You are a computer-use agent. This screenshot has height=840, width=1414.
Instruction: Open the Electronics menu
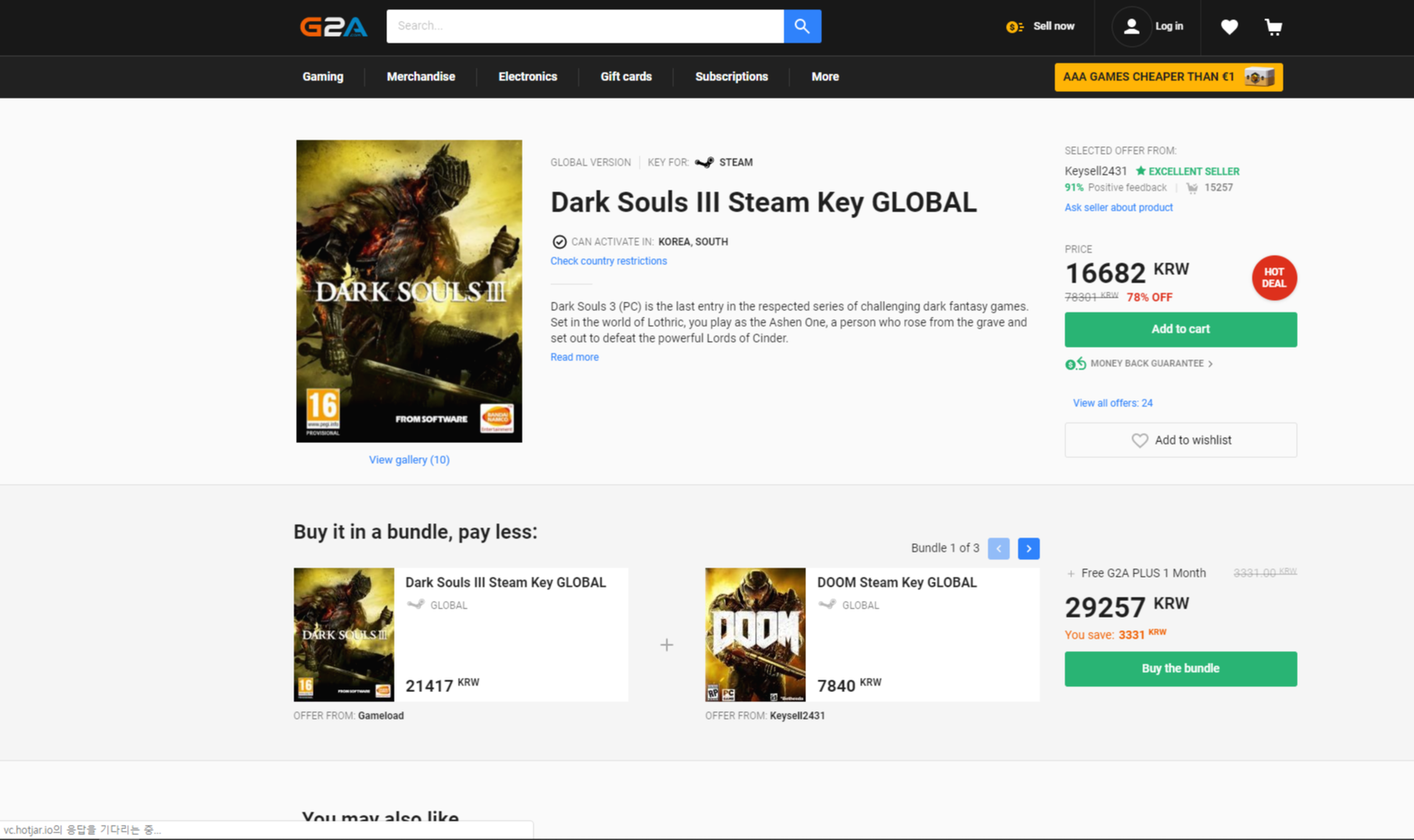tap(528, 77)
